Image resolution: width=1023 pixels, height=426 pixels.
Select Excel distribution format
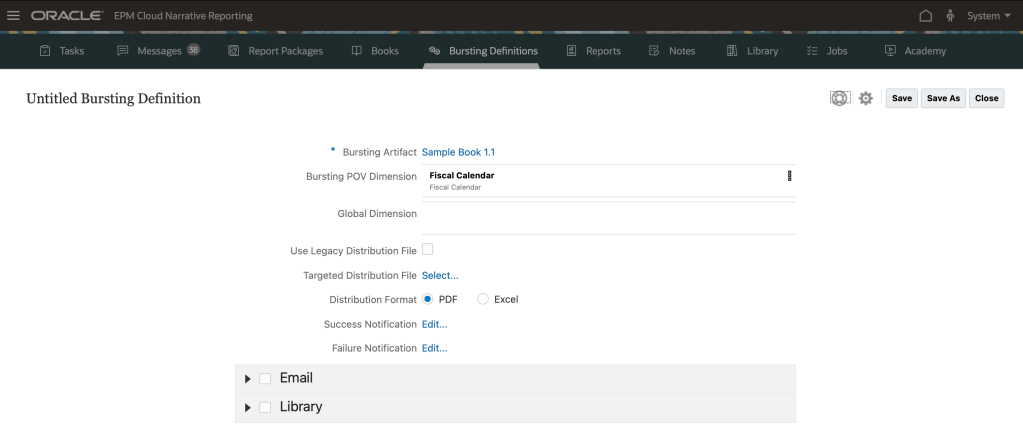tap(484, 299)
